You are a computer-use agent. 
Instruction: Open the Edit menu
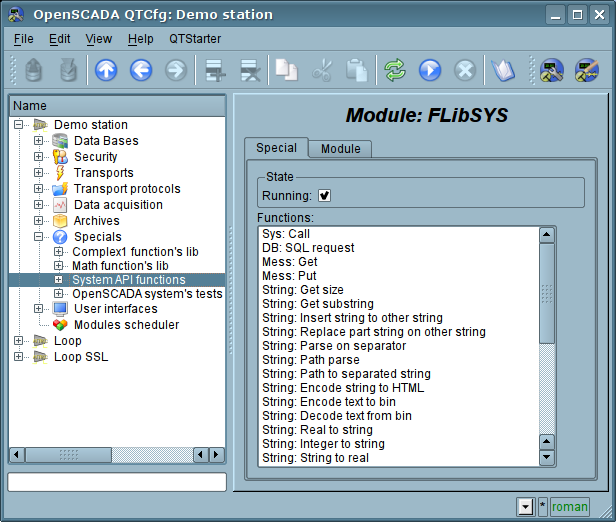click(59, 39)
